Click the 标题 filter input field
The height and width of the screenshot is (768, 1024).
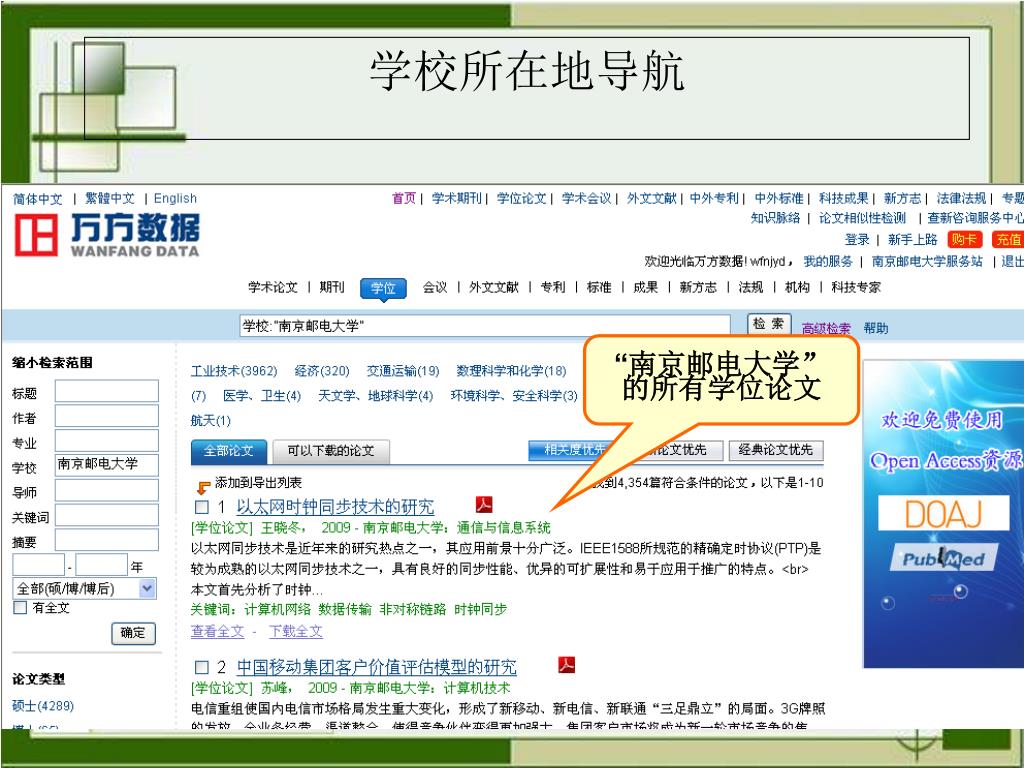click(106, 391)
